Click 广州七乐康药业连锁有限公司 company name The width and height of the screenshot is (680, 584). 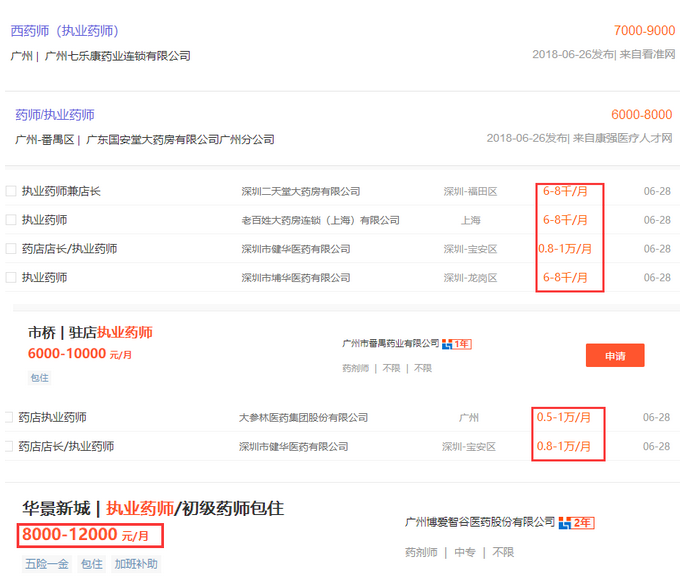tap(118, 56)
